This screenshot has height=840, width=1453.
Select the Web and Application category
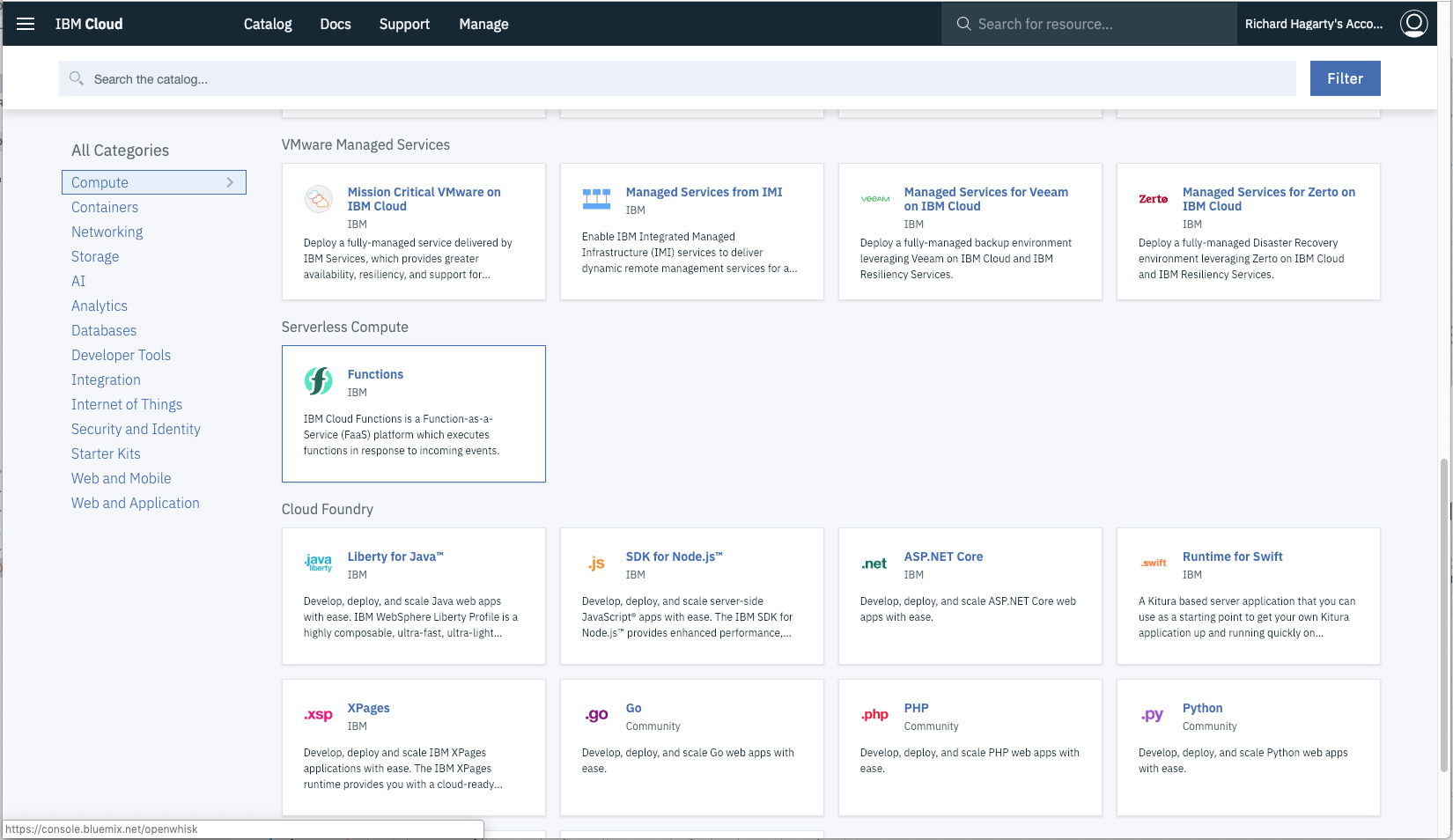[136, 503]
